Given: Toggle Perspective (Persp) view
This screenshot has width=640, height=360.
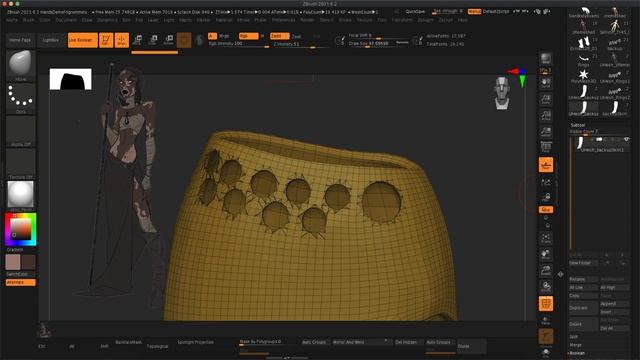Looking at the screenshot, I should [x=546, y=147].
